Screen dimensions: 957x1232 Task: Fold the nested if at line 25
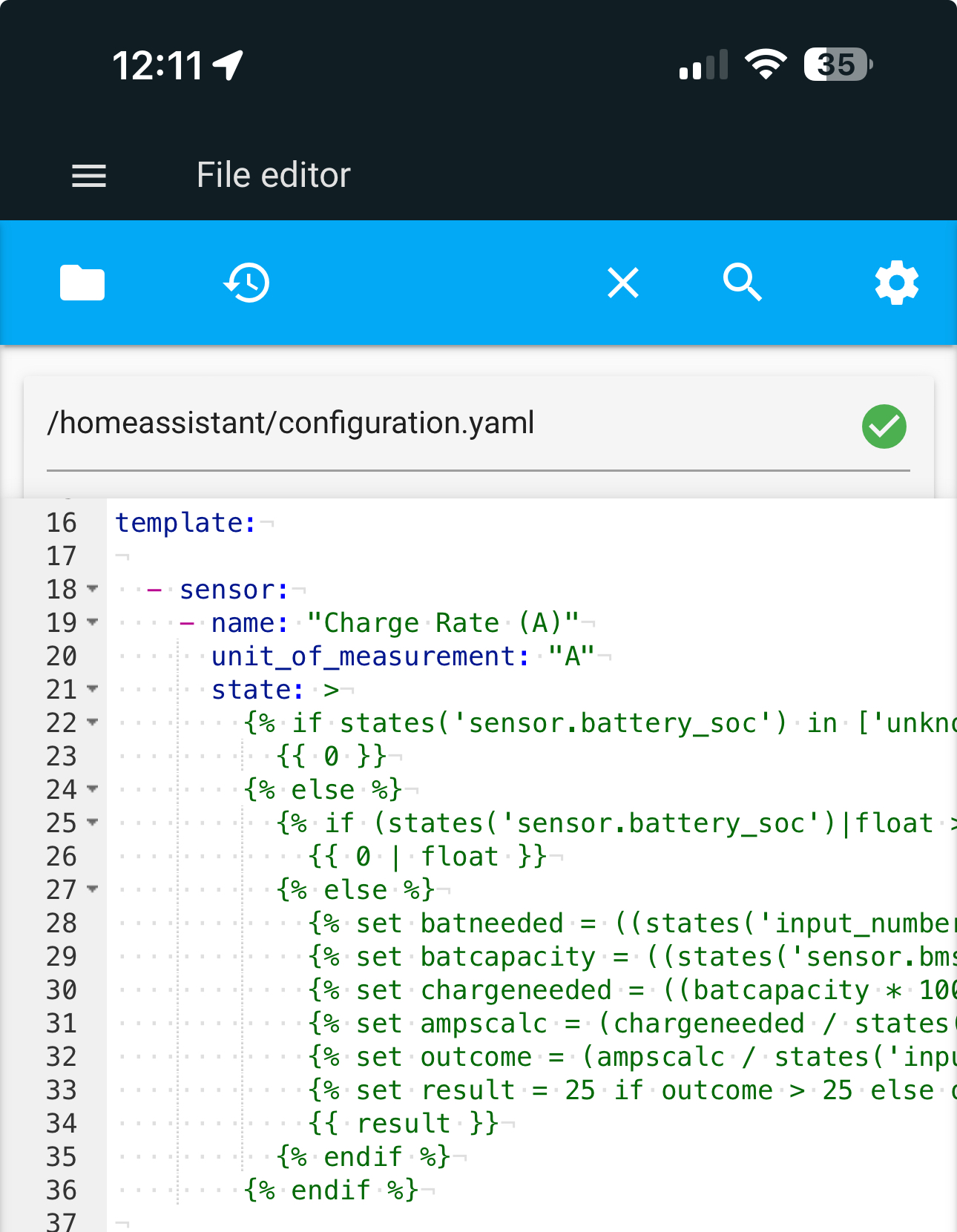pyautogui.click(x=93, y=823)
